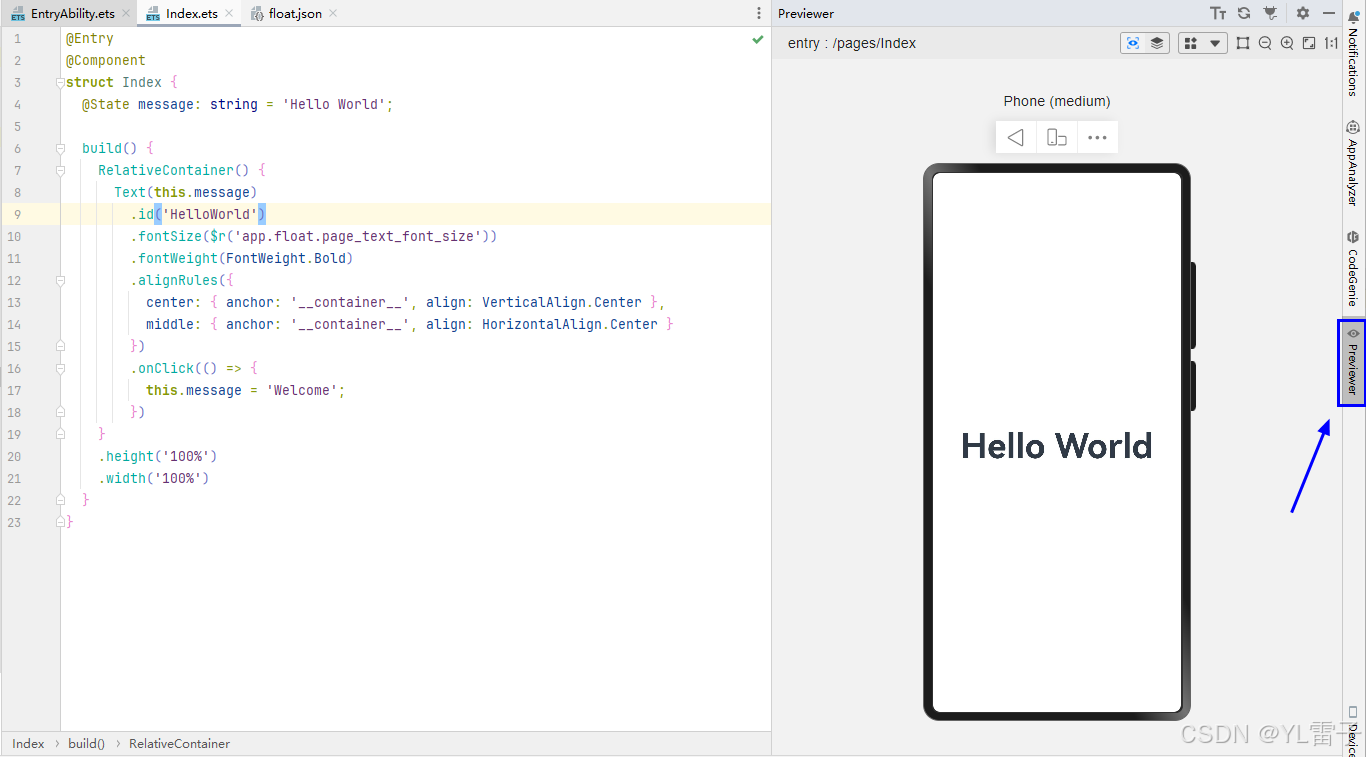Viewport: 1366px width, 757px height.
Task: Close the EntryAbility.ets tab
Action: click(x=124, y=13)
